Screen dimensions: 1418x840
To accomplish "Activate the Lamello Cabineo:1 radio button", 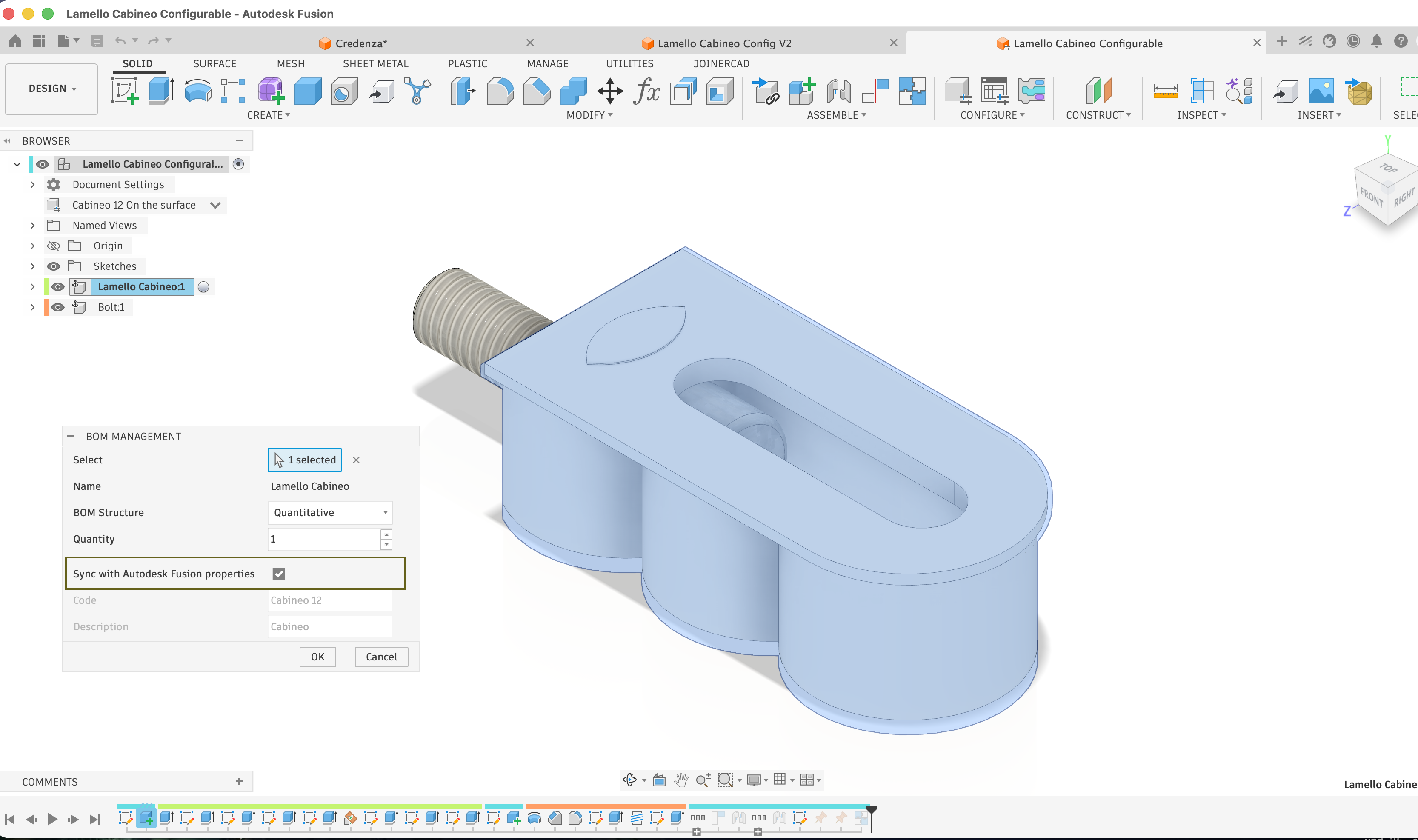I will click(203, 287).
